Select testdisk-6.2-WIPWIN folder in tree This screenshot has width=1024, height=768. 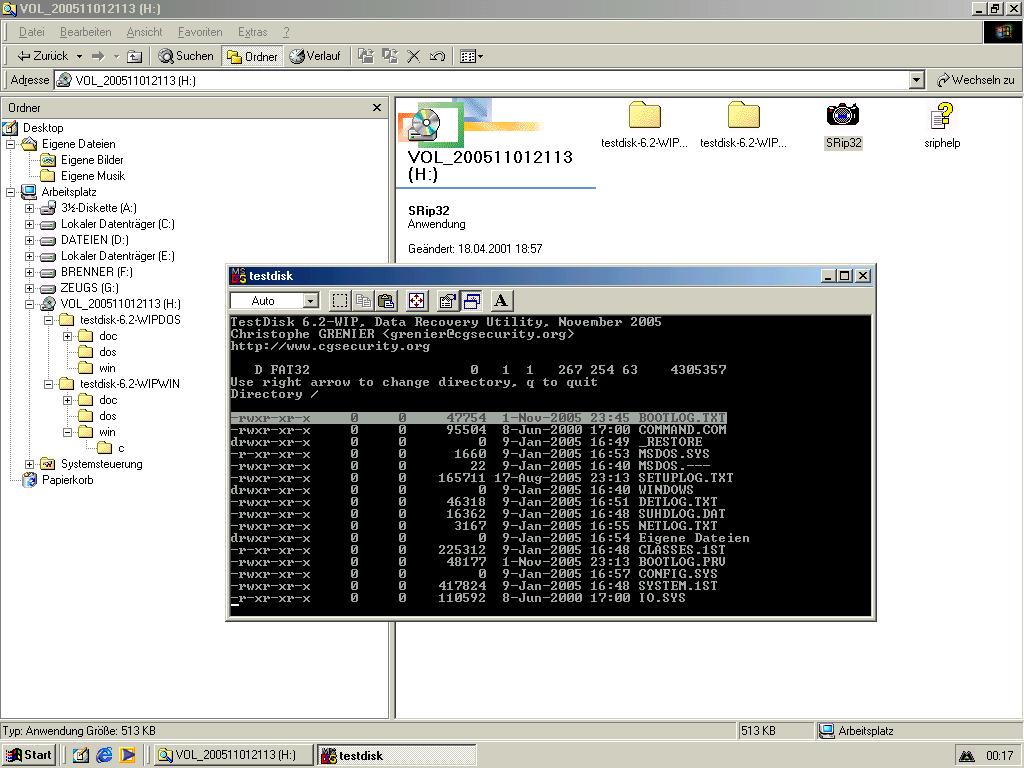[129, 384]
